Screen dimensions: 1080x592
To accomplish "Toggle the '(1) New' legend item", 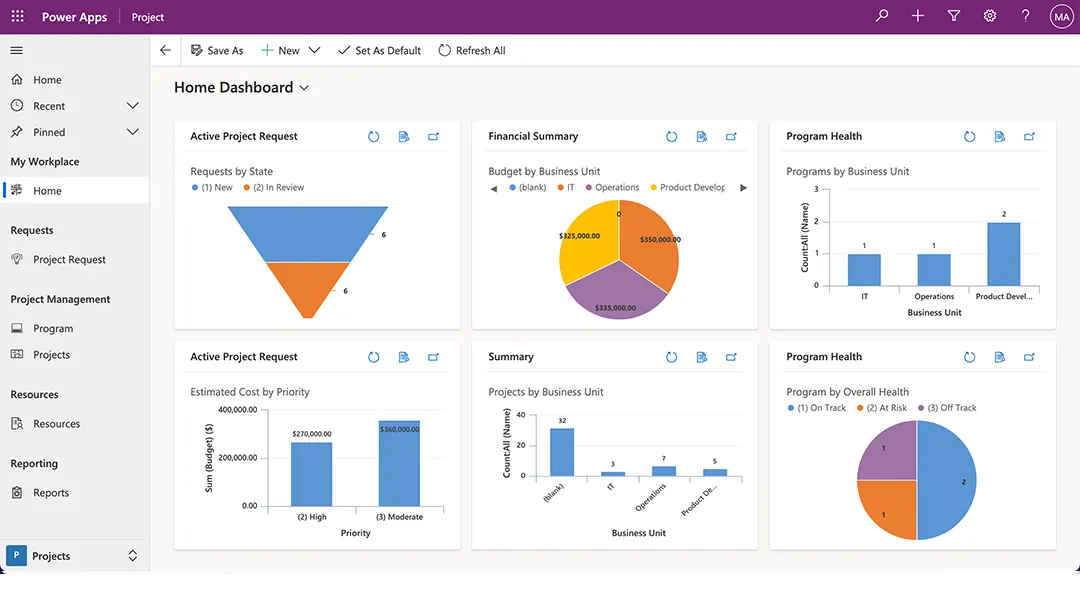I will [214, 187].
